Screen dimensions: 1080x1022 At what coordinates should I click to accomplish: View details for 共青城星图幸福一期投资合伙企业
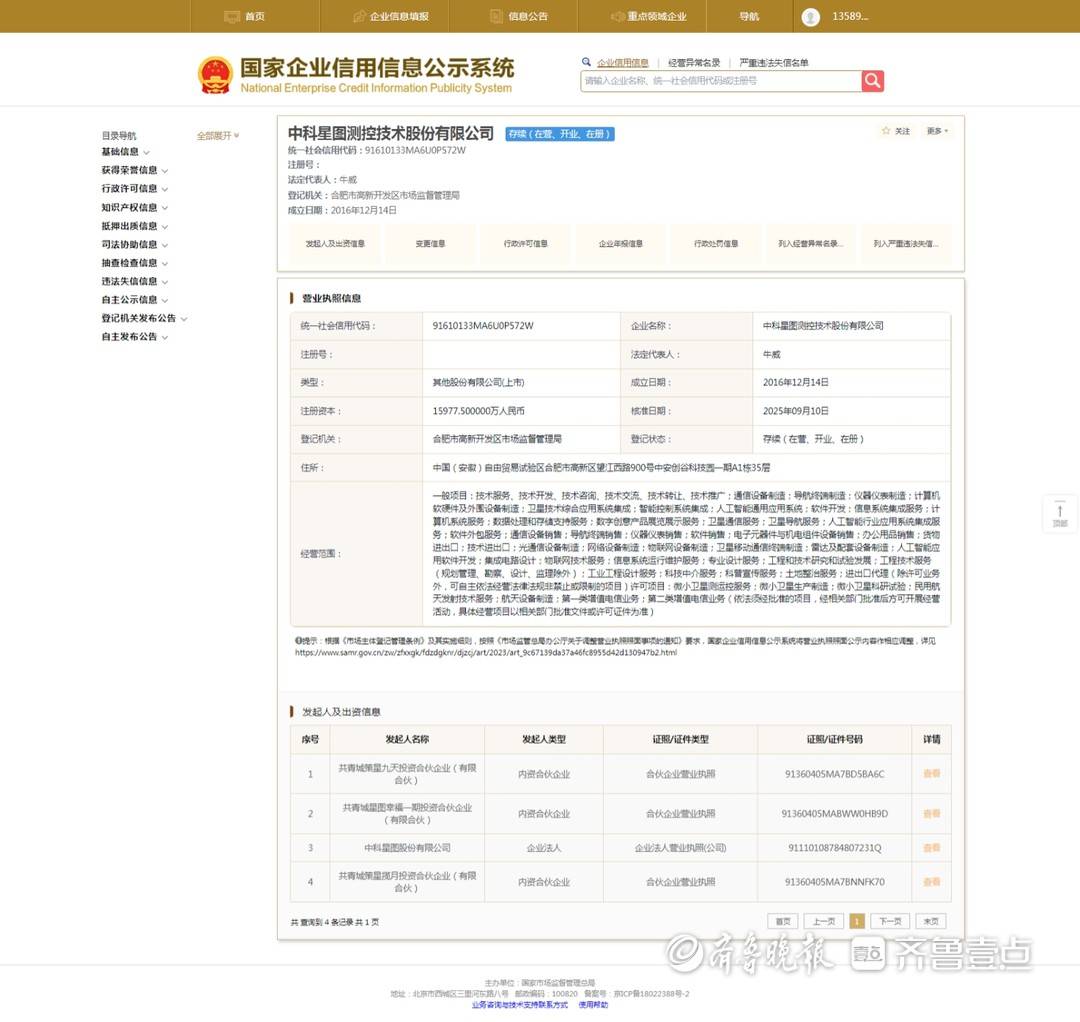(931, 813)
